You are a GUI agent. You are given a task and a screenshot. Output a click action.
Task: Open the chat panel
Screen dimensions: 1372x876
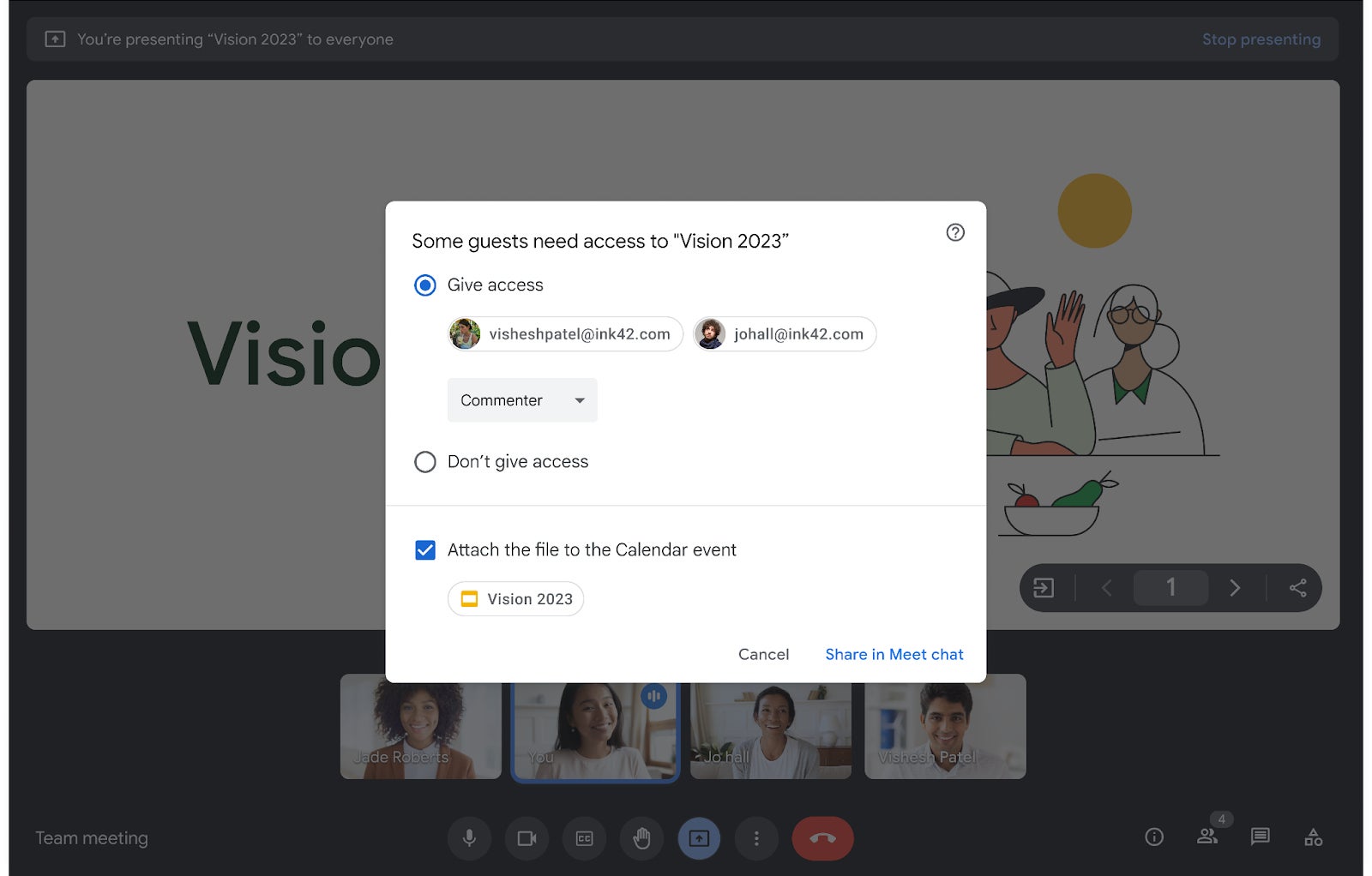1260,837
